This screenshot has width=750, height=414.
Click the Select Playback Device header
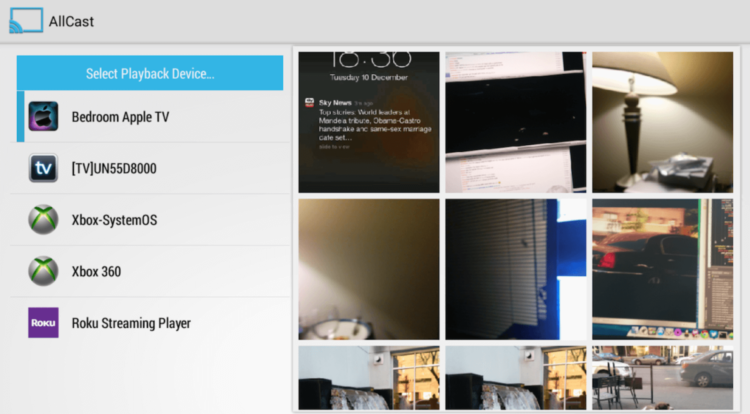150,73
